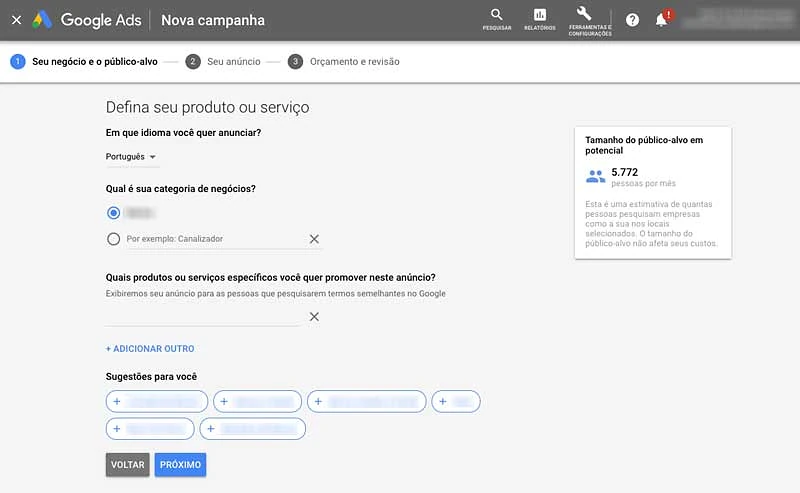Screen dimensions: 800x493
Task: Open the Português language dropdown
Action: [131, 157]
